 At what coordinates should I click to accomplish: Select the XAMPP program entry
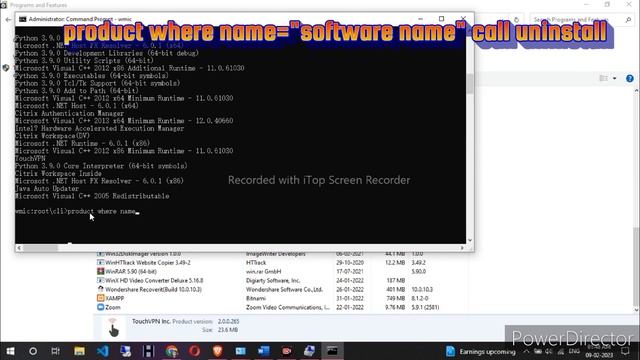282,298
